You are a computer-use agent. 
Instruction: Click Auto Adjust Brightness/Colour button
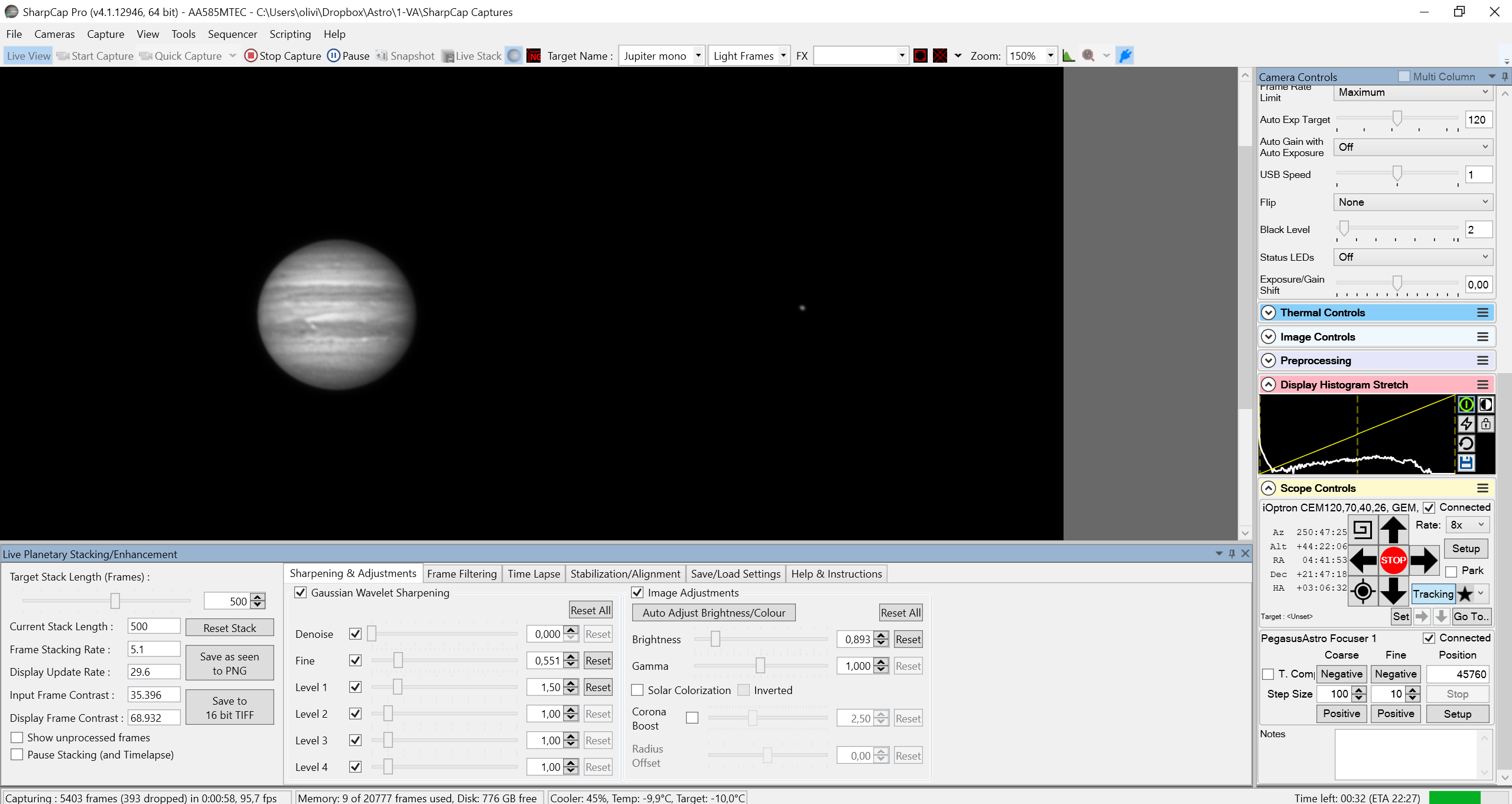(x=714, y=612)
